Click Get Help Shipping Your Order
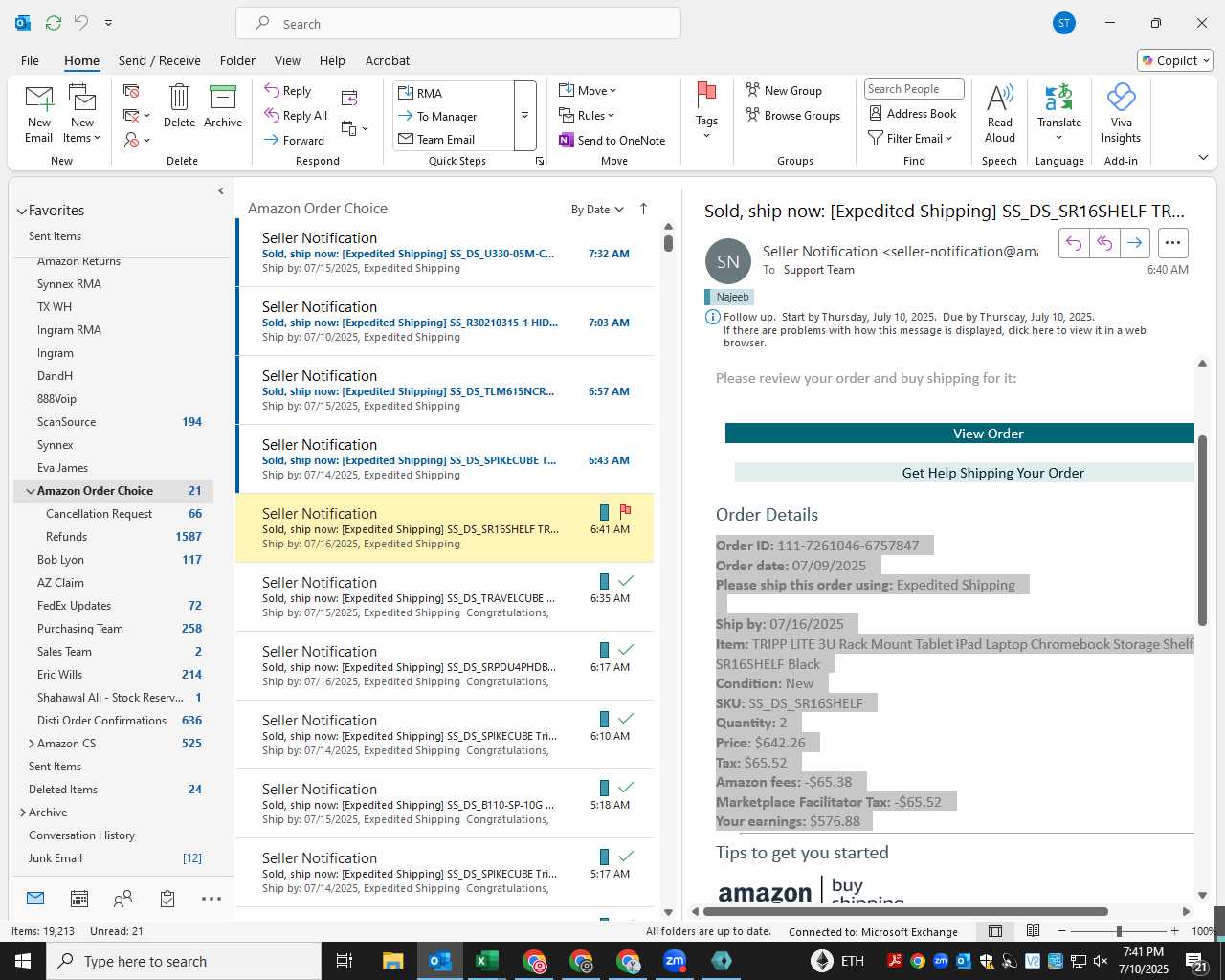The width and height of the screenshot is (1225, 980). click(x=965, y=473)
